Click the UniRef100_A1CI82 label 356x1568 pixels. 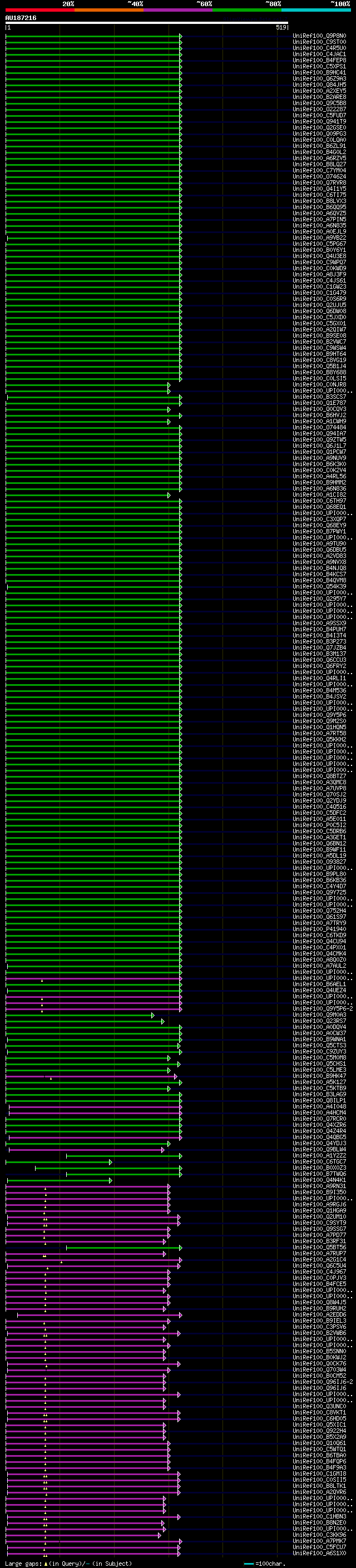click(319, 495)
